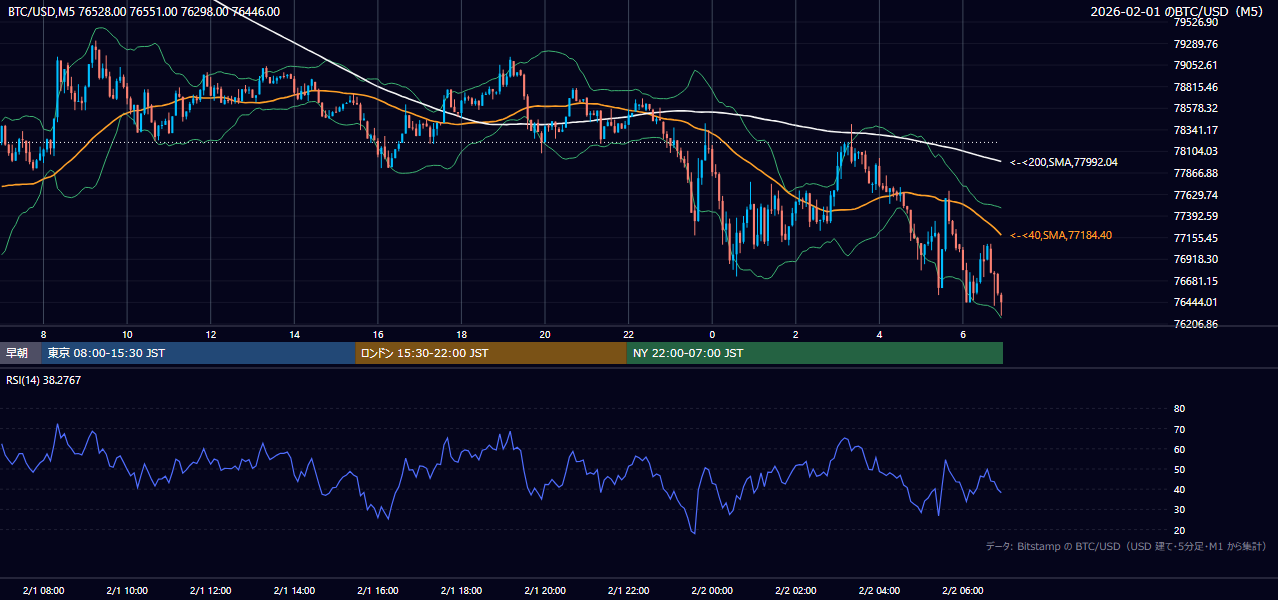Click the NY 22:00-07:00 JST session bar
The width and height of the screenshot is (1278, 600).
(x=814, y=353)
